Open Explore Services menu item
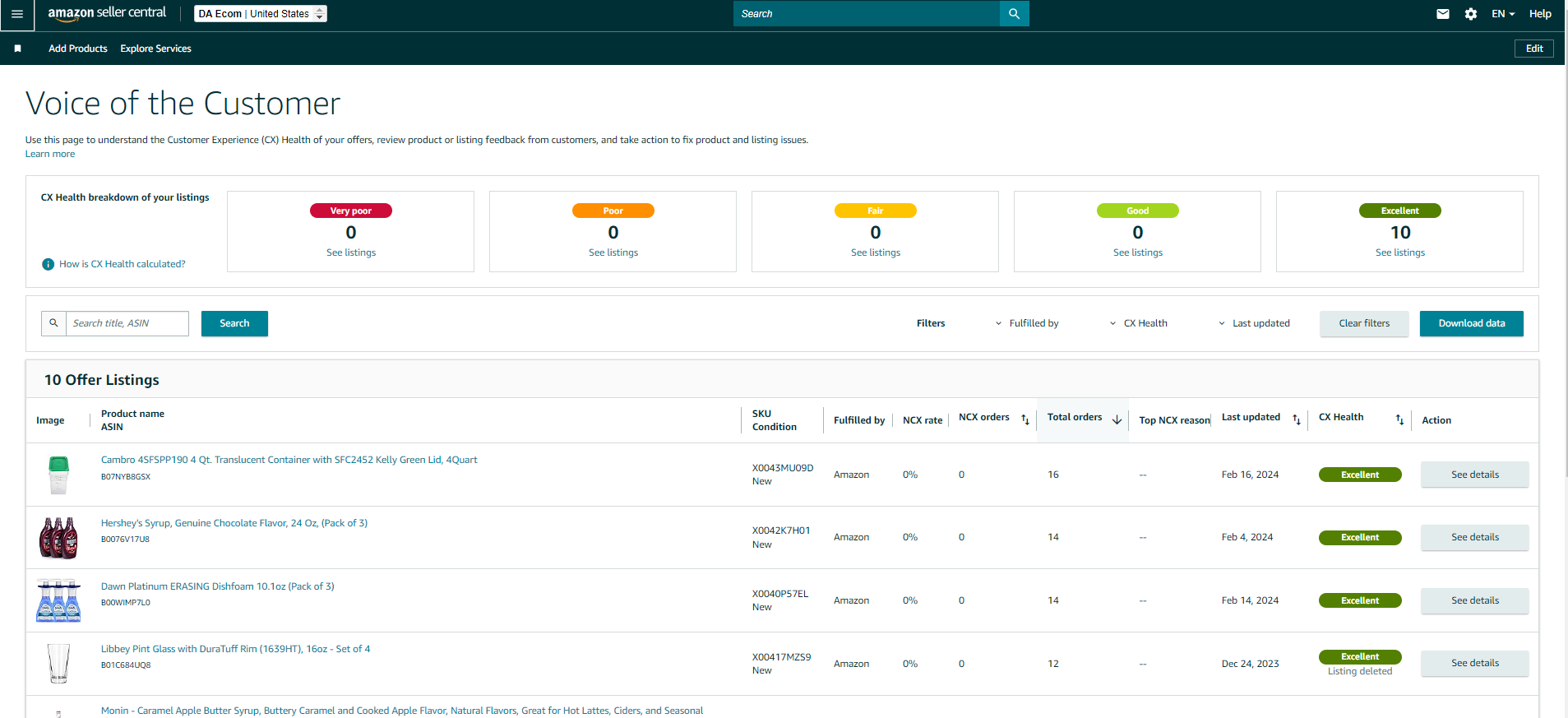 click(x=155, y=49)
